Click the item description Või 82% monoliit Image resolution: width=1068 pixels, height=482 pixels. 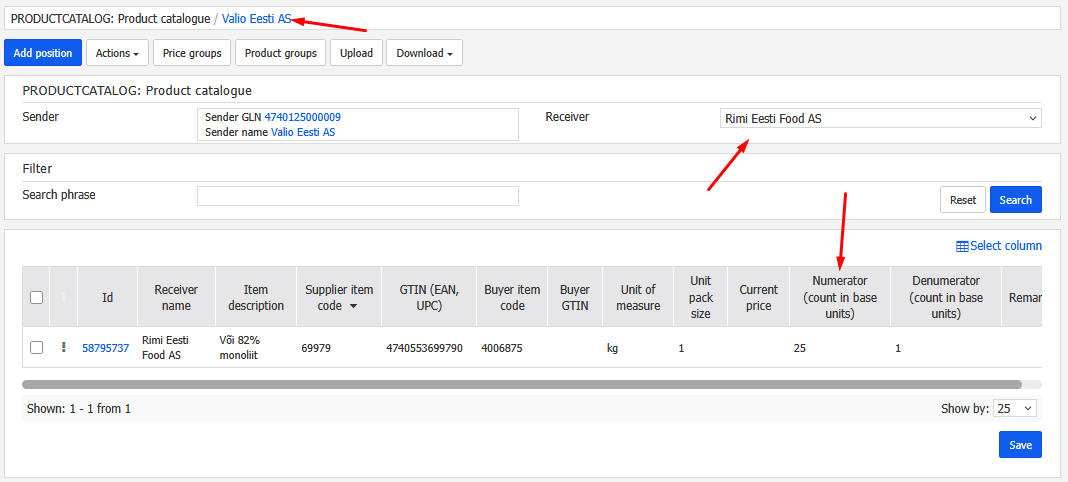pos(242,347)
